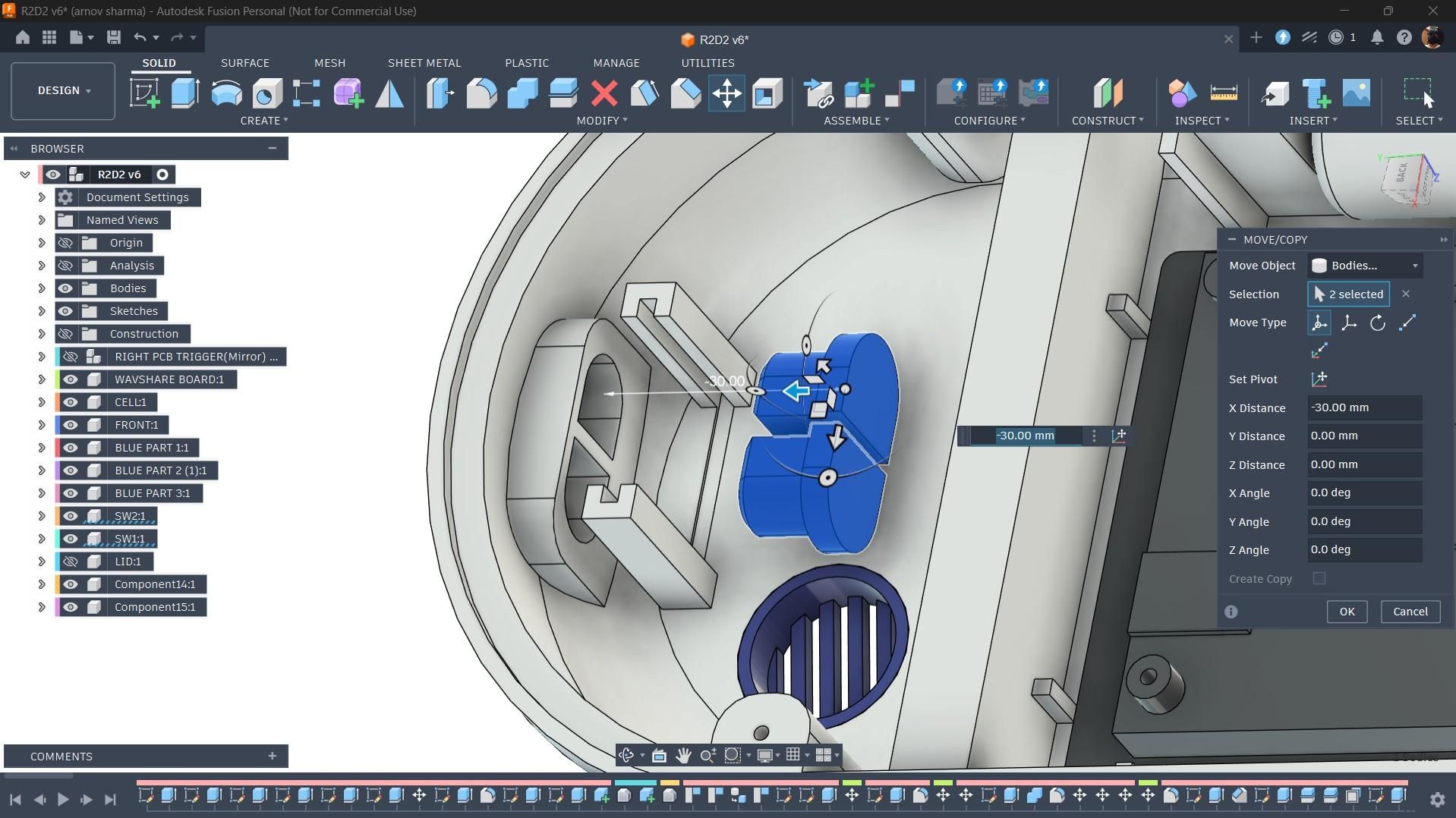Hide BLUE PART 3:1 component

click(71, 493)
